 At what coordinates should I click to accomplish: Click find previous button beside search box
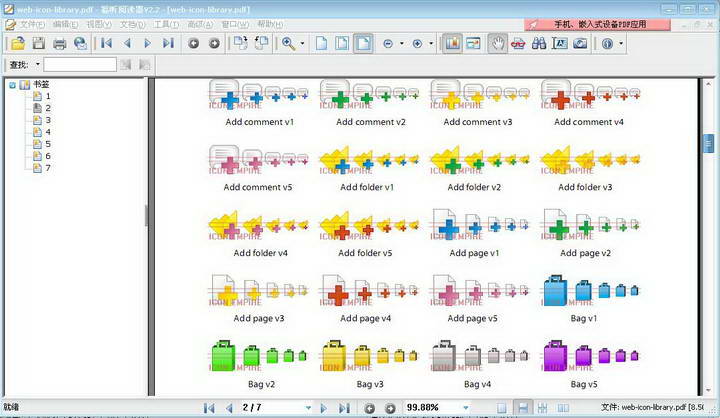point(125,65)
